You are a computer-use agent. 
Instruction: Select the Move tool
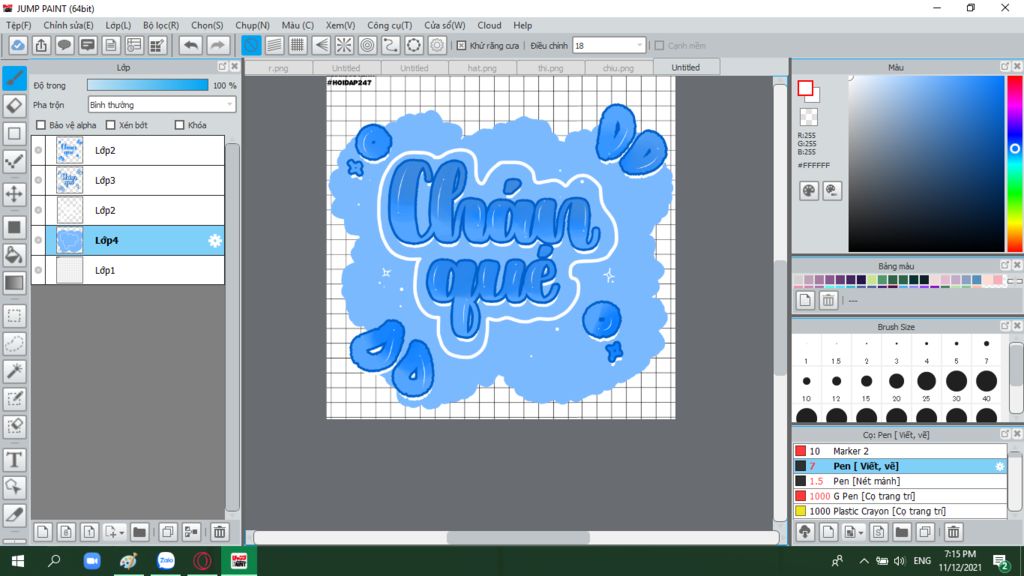click(14, 193)
